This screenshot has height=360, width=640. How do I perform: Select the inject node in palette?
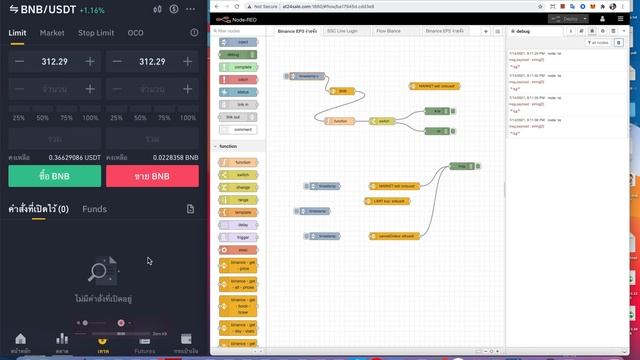click(x=238, y=42)
